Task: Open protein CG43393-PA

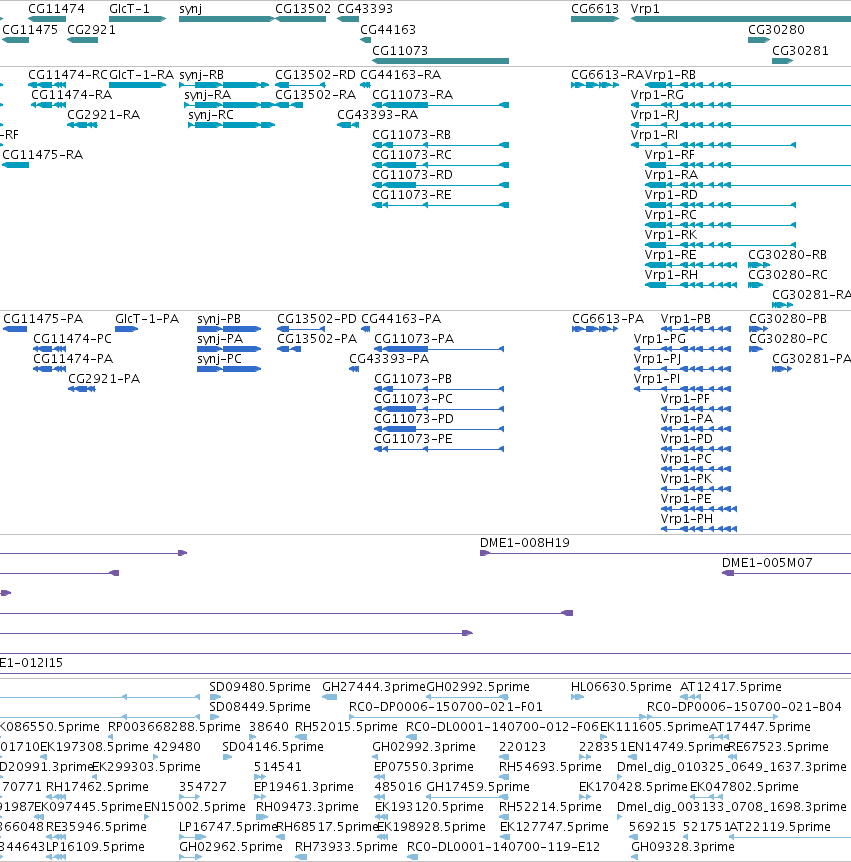Action: [389, 359]
